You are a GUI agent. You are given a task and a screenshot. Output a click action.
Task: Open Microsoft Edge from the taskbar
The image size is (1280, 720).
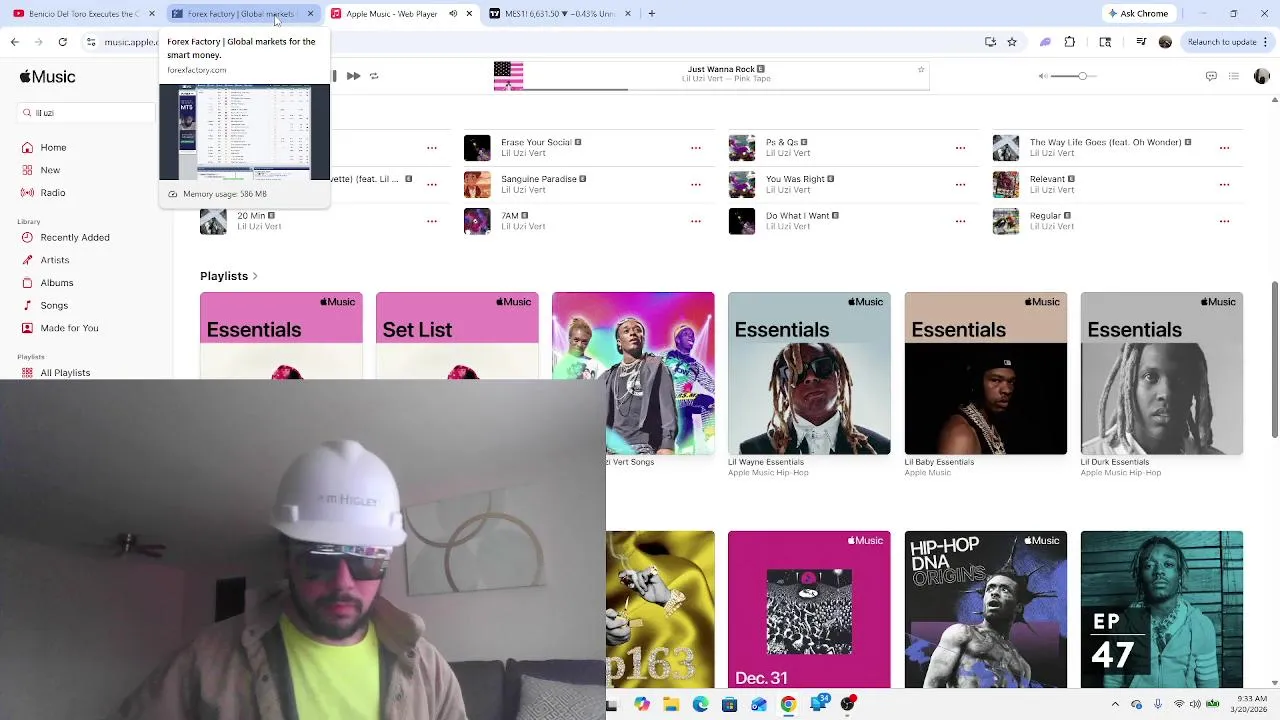700,704
